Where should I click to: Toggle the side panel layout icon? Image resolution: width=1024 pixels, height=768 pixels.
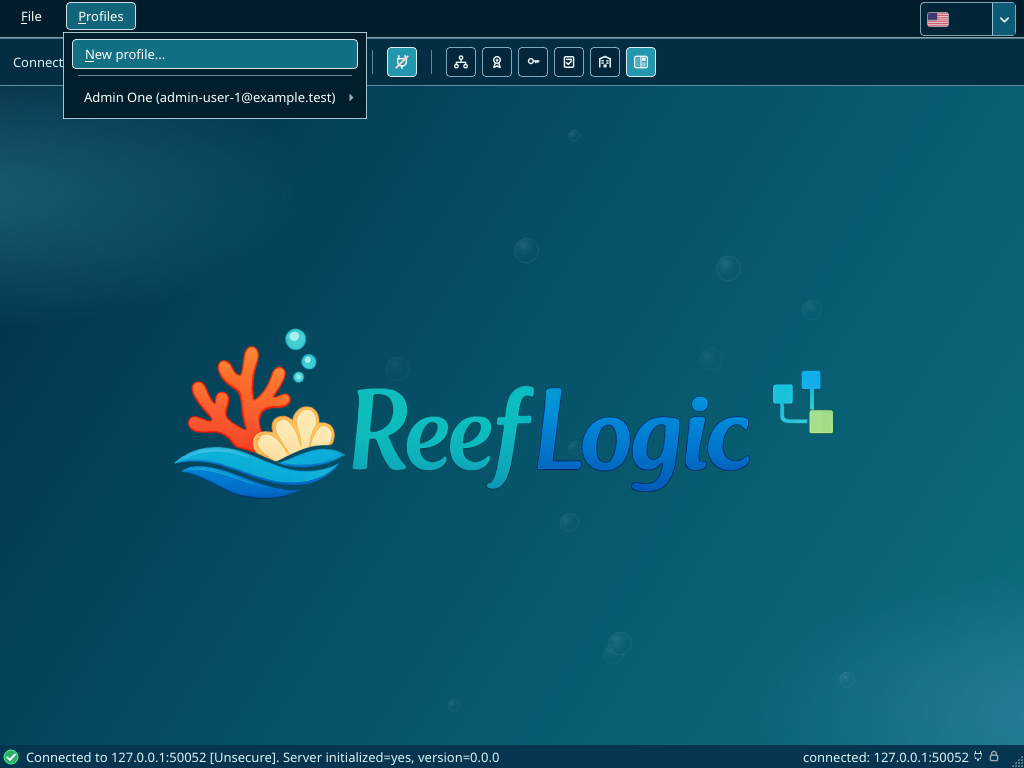(x=641, y=62)
